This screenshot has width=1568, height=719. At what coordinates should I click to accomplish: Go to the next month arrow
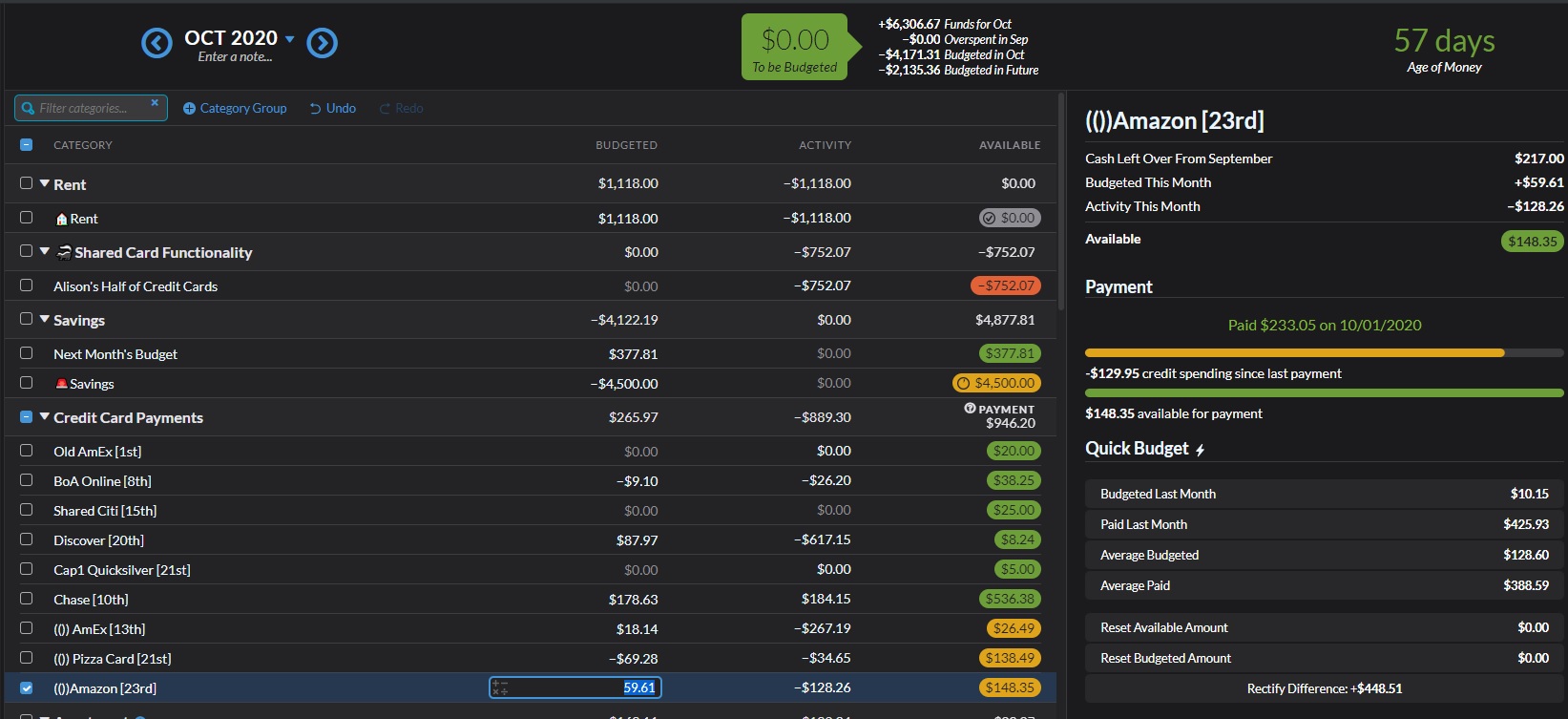[323, 43]
